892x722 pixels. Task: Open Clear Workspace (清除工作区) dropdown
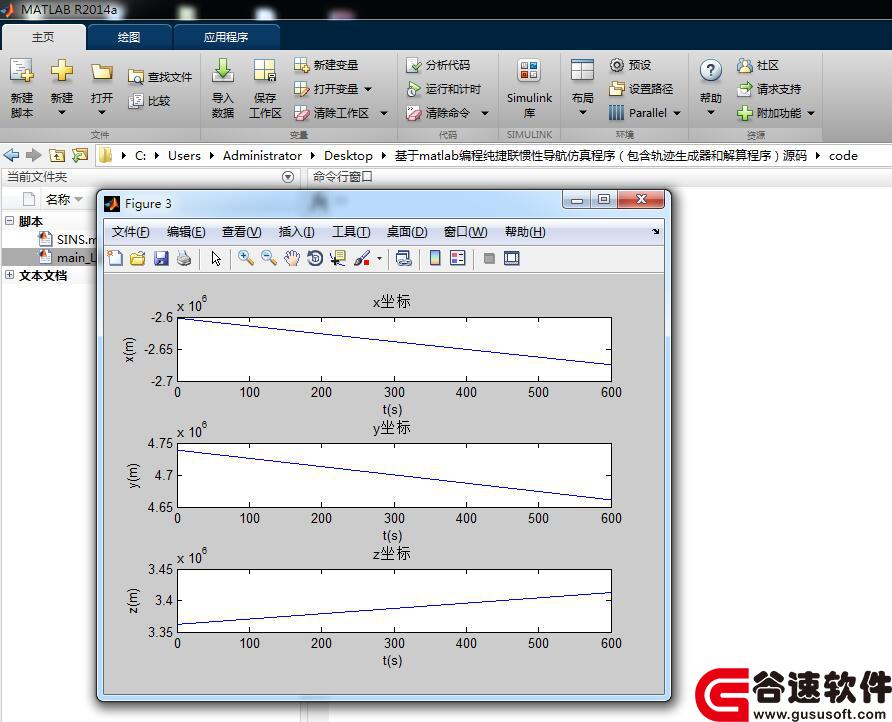(384, 113)
